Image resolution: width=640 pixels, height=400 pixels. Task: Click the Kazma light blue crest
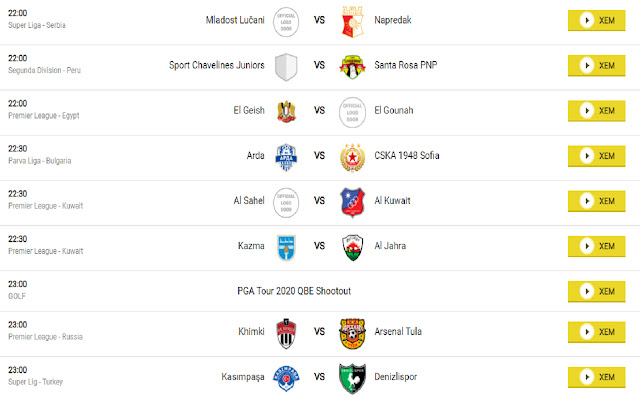point(286,247)
